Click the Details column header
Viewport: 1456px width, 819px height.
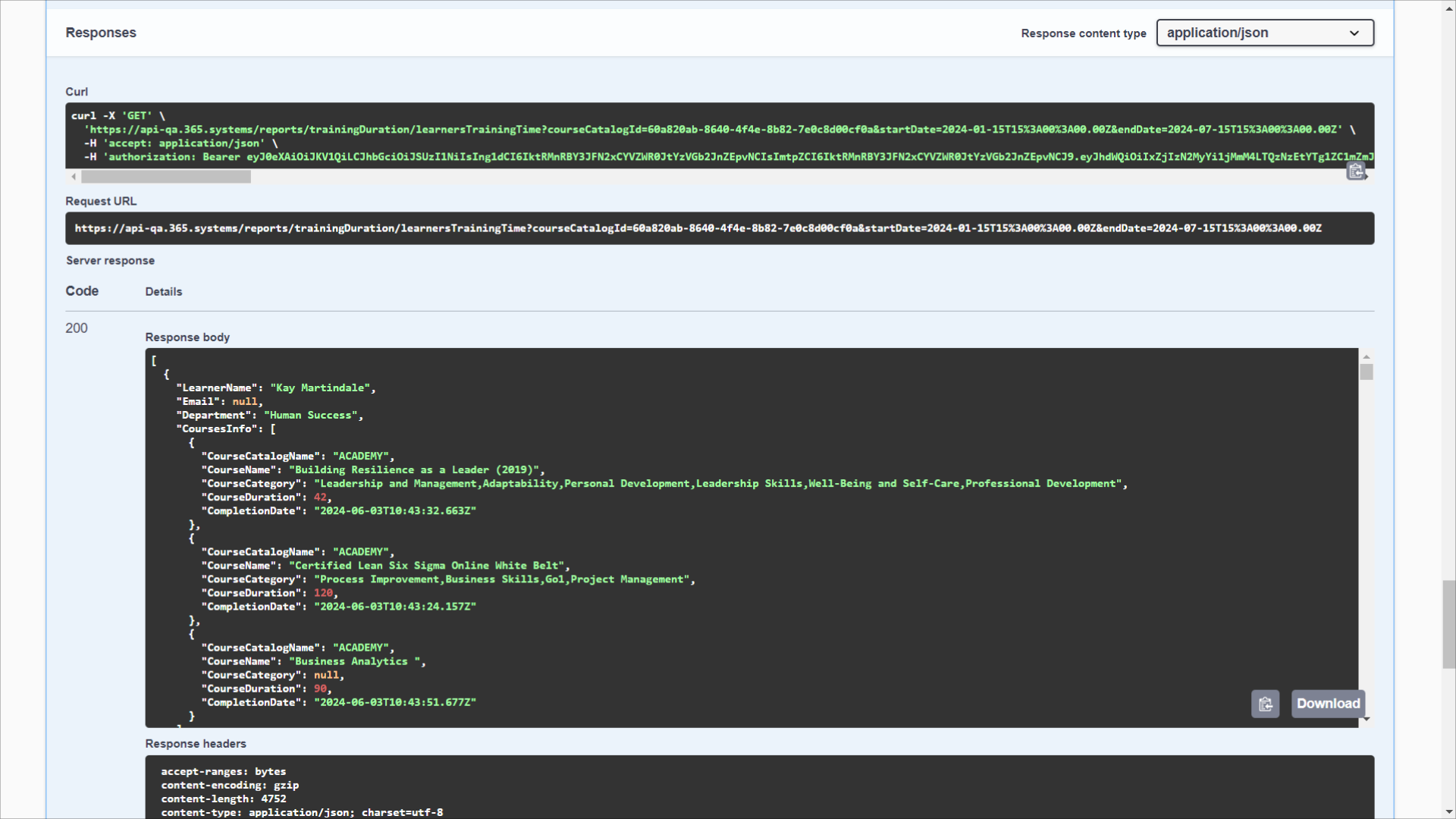pyautogui.click(x=164, y=292)
